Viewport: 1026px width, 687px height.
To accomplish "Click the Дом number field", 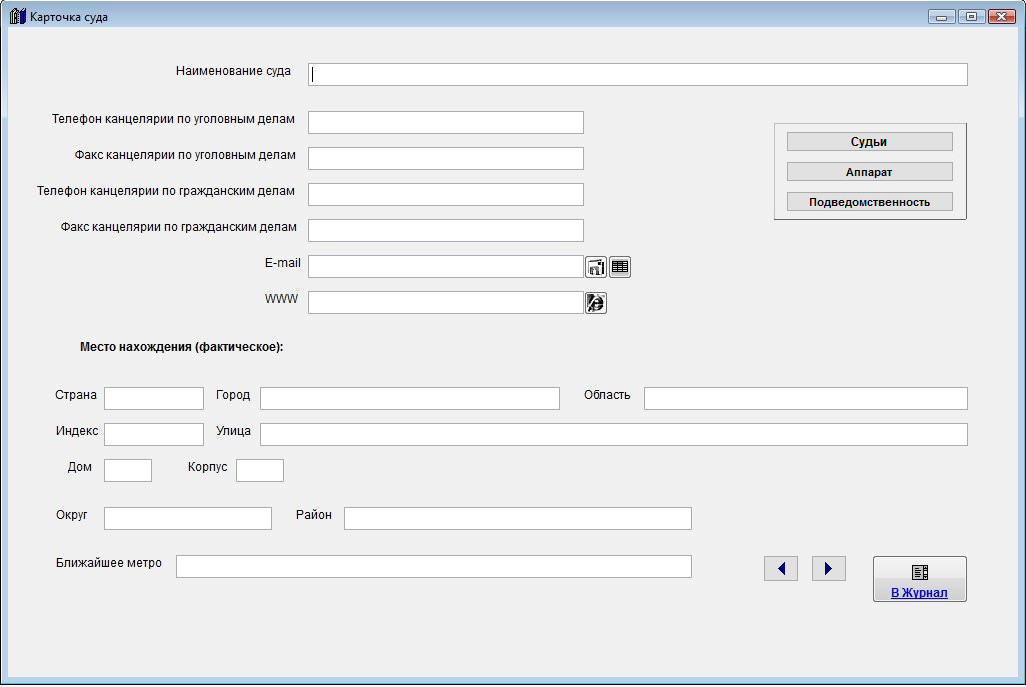I will click(128, 470).
